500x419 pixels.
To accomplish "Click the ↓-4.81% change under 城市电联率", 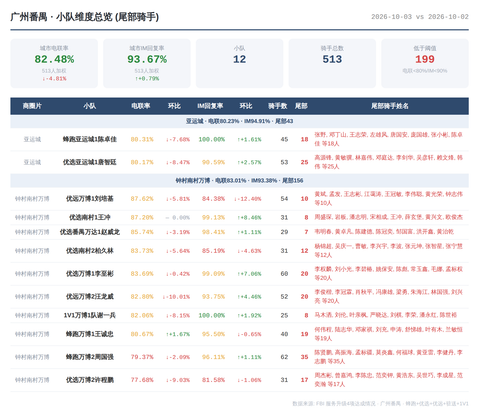I will click(54, 79).
